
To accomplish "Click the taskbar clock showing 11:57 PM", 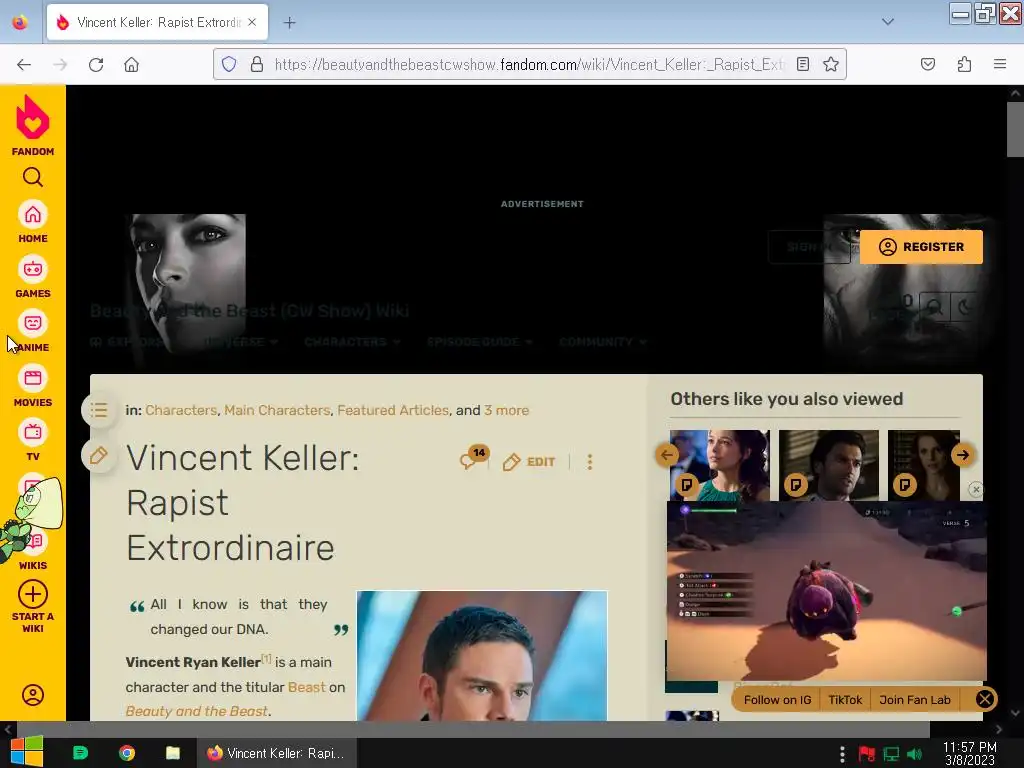I will (970, 753).
